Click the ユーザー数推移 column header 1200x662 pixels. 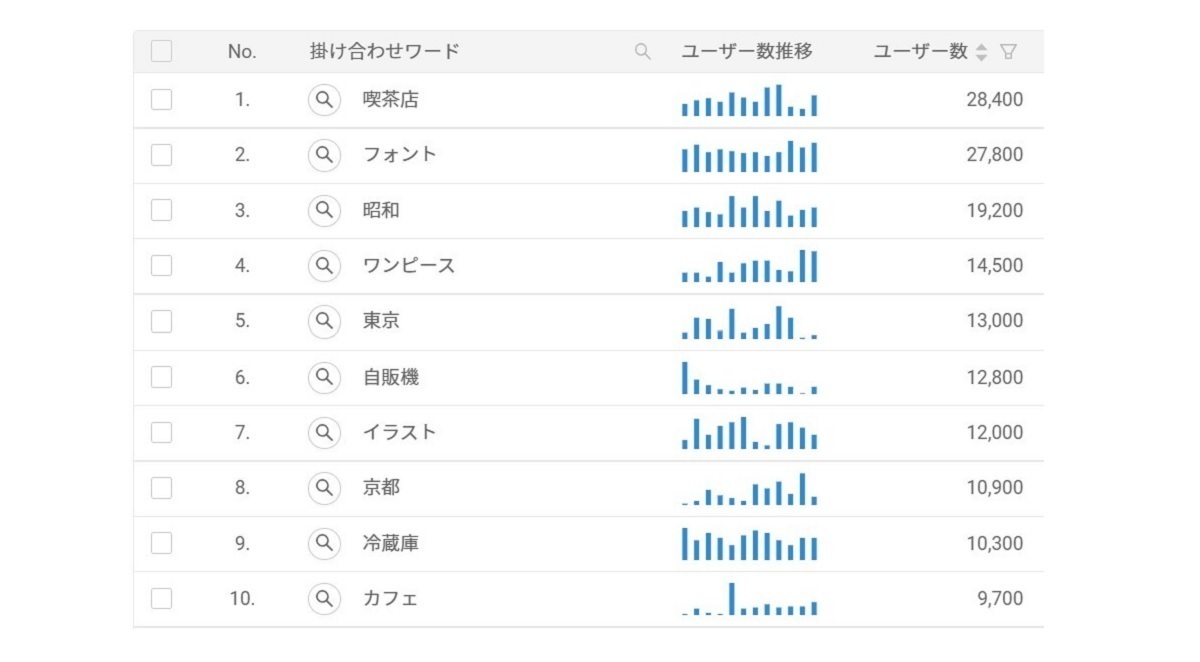[x=746, y=52]
